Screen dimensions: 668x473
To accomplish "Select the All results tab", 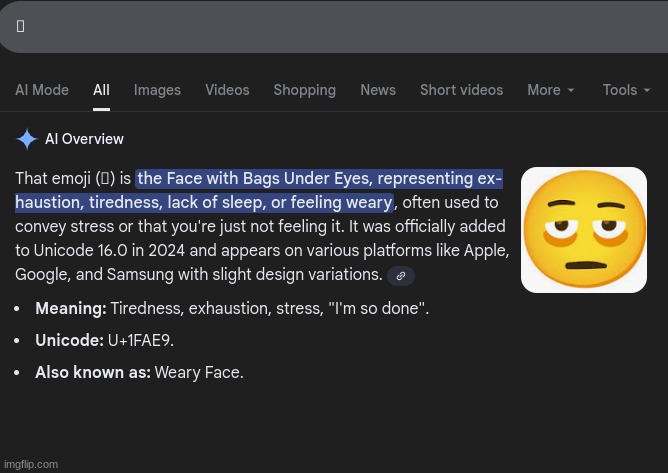I will [101, 90].
